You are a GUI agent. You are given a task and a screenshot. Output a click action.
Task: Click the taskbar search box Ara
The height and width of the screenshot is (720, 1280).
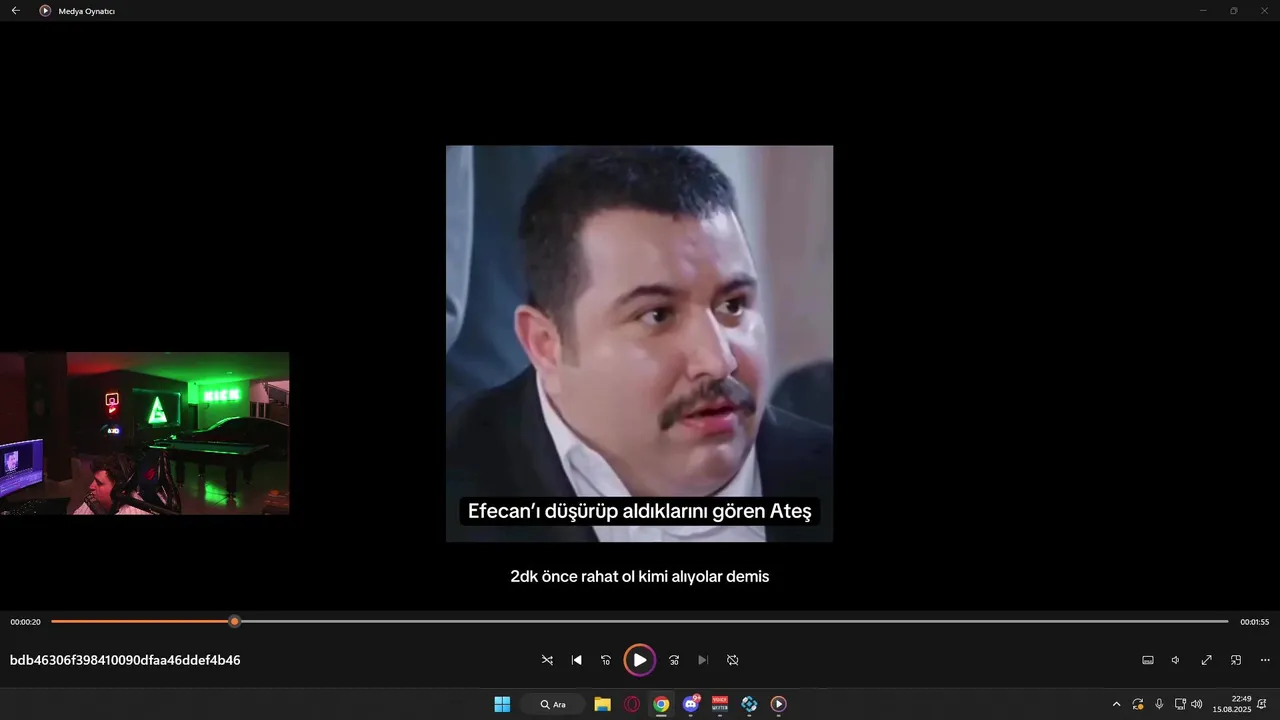click(x=552, y=704)
